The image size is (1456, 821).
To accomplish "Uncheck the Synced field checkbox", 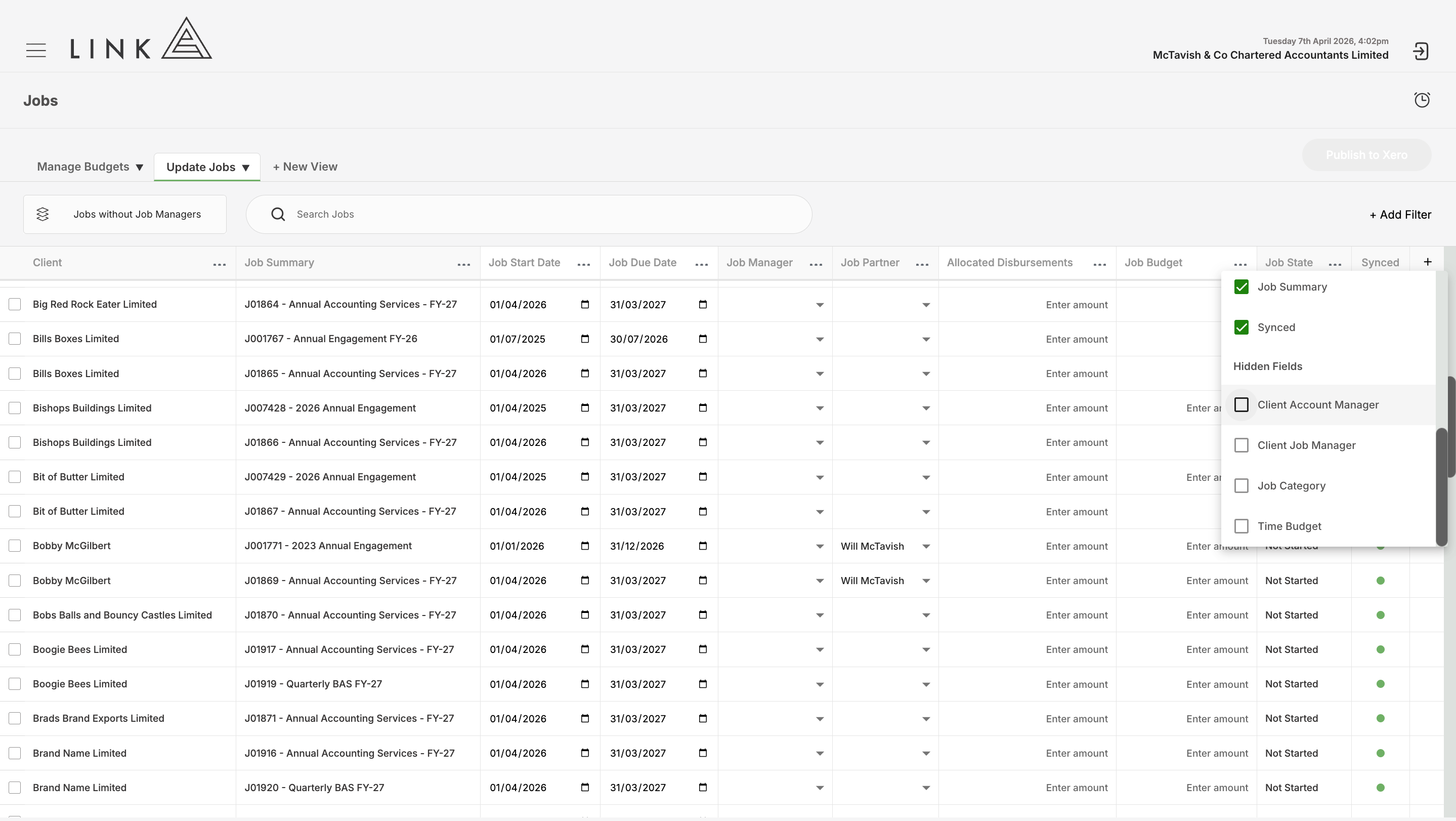I will tap(1241, 327).
